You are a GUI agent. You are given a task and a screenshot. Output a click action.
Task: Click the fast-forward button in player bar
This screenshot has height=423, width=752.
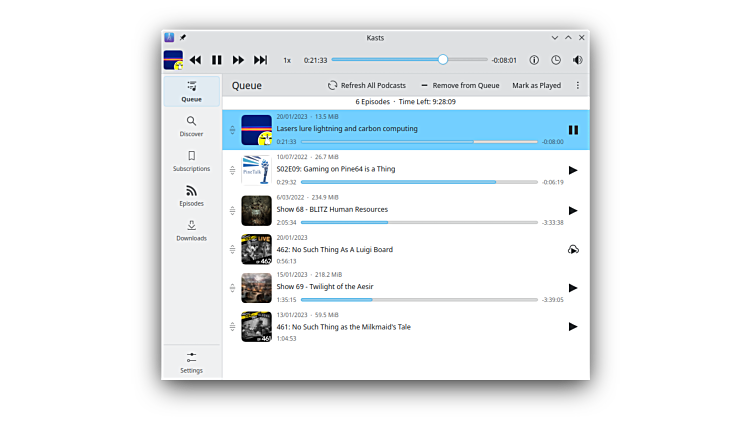pyautogui.click(x=238, y=60)
